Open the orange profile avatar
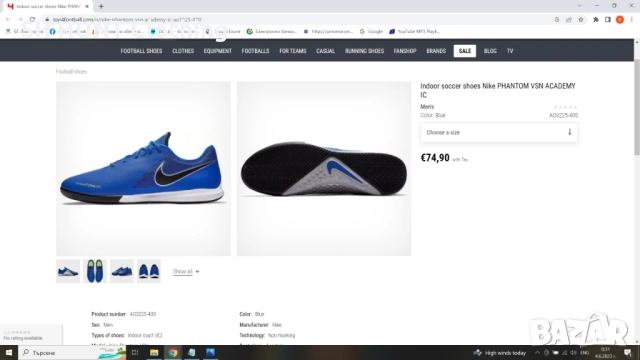The height and width of the screenshot is (360, 640). pos(620,19)
